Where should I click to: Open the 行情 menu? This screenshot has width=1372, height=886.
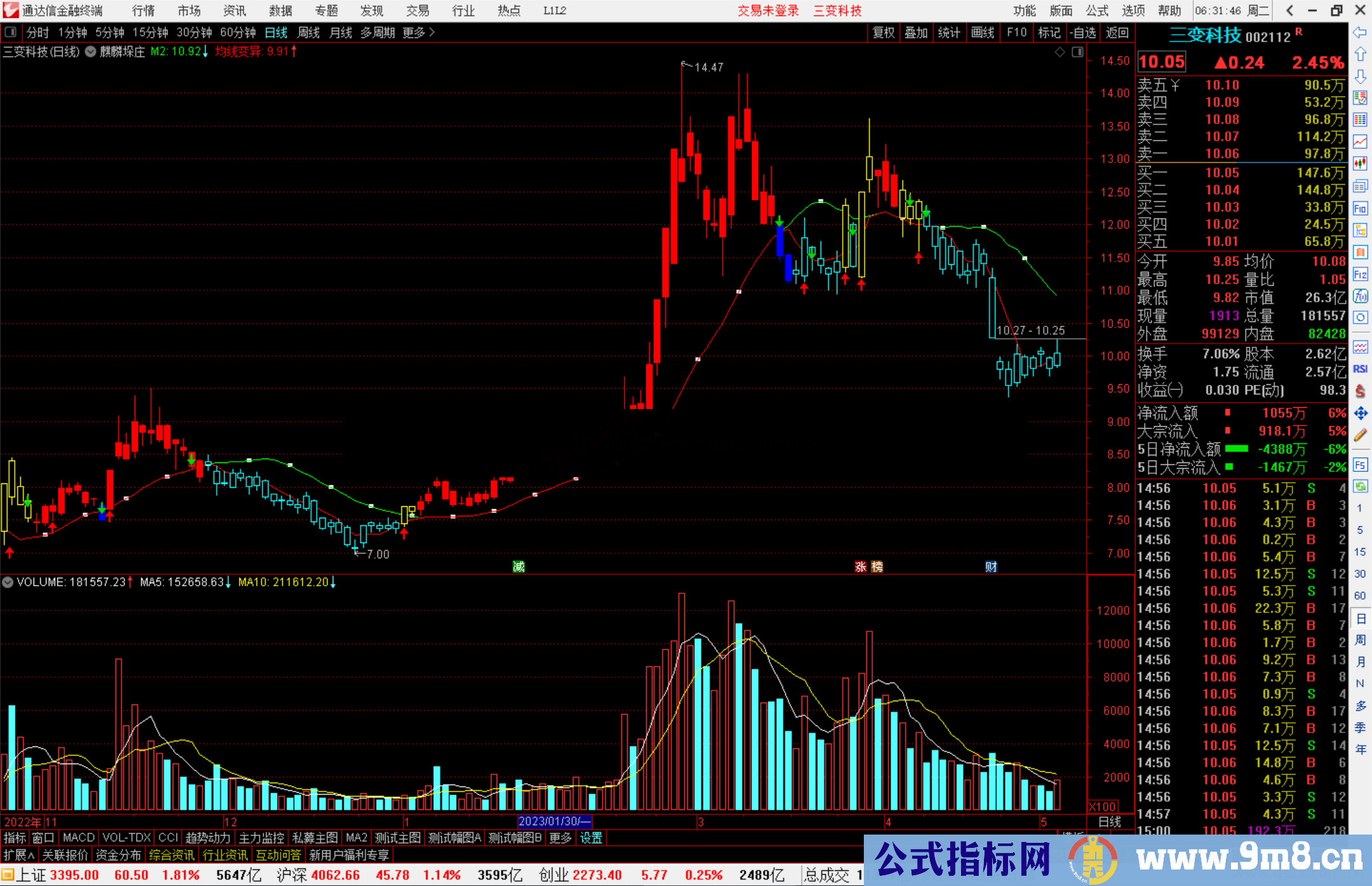[x=143, y=11]
